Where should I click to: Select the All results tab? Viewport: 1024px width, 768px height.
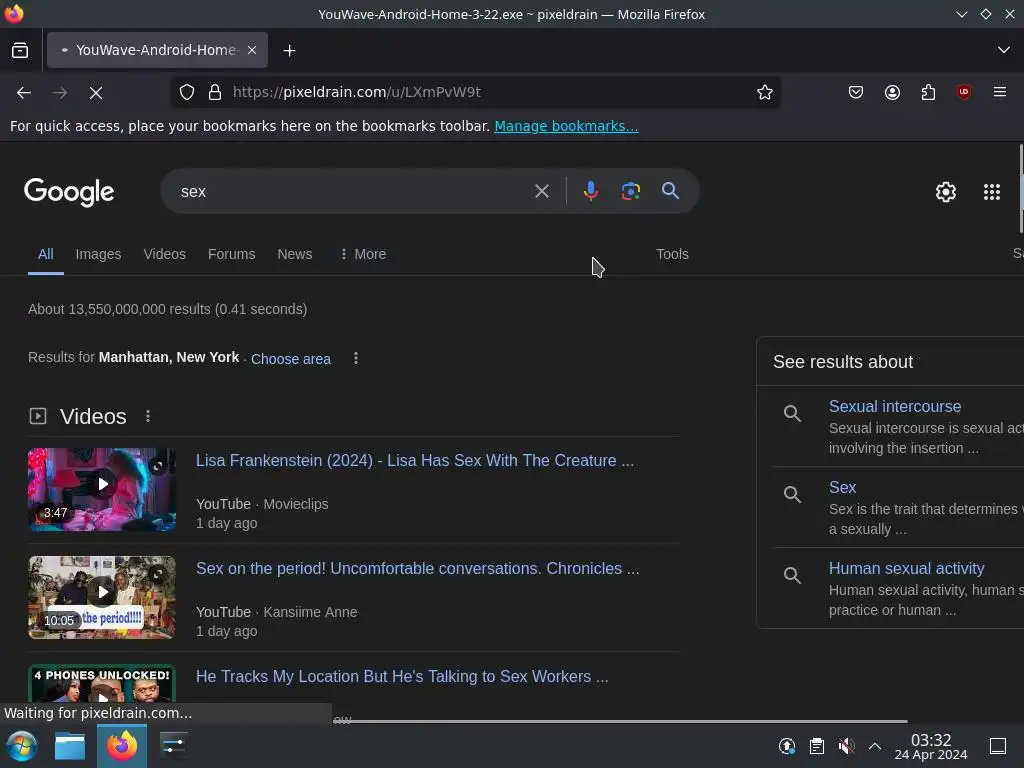(46, 254)
